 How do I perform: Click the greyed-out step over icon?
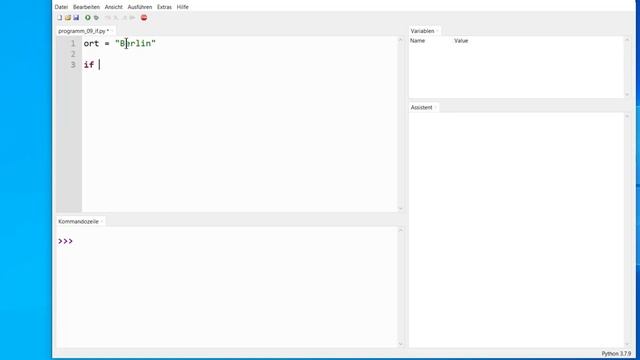point(108,18)
